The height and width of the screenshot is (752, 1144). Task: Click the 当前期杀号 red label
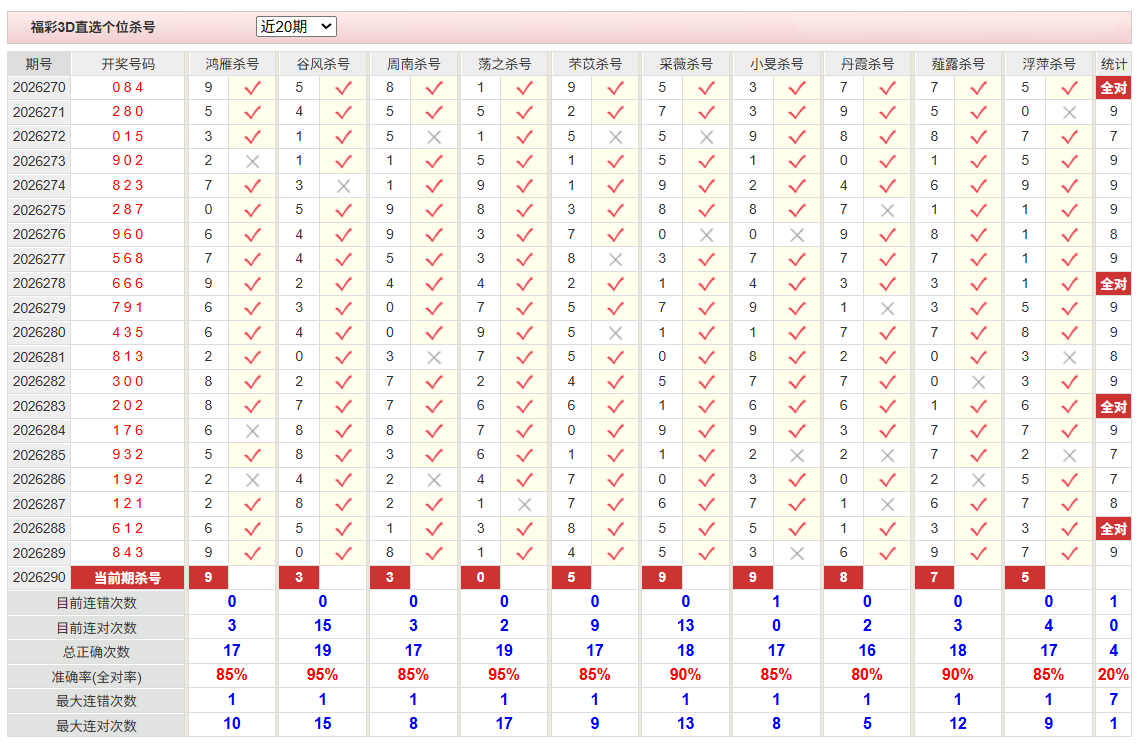click(x=128, y=578)
